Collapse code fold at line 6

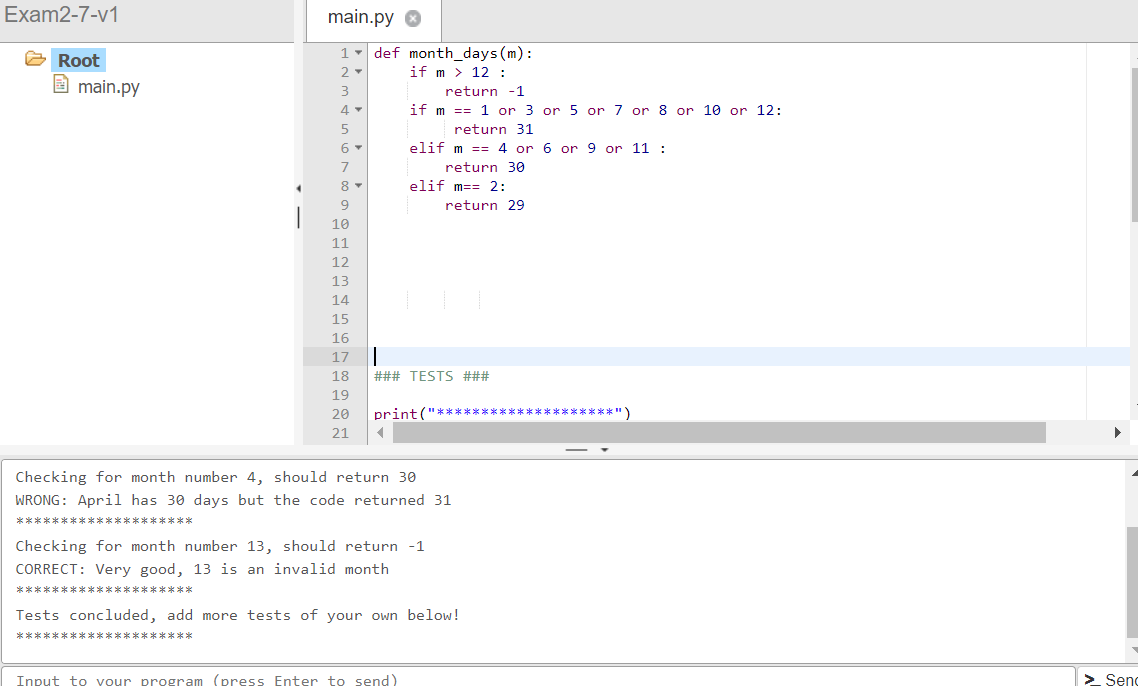click(x=358, y=148)
